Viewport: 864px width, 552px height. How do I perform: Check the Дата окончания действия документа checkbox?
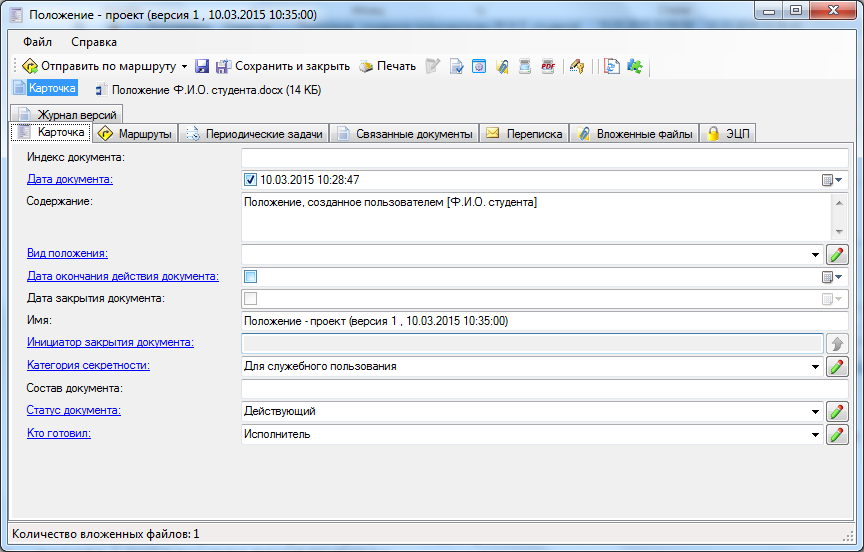[250, 277]
